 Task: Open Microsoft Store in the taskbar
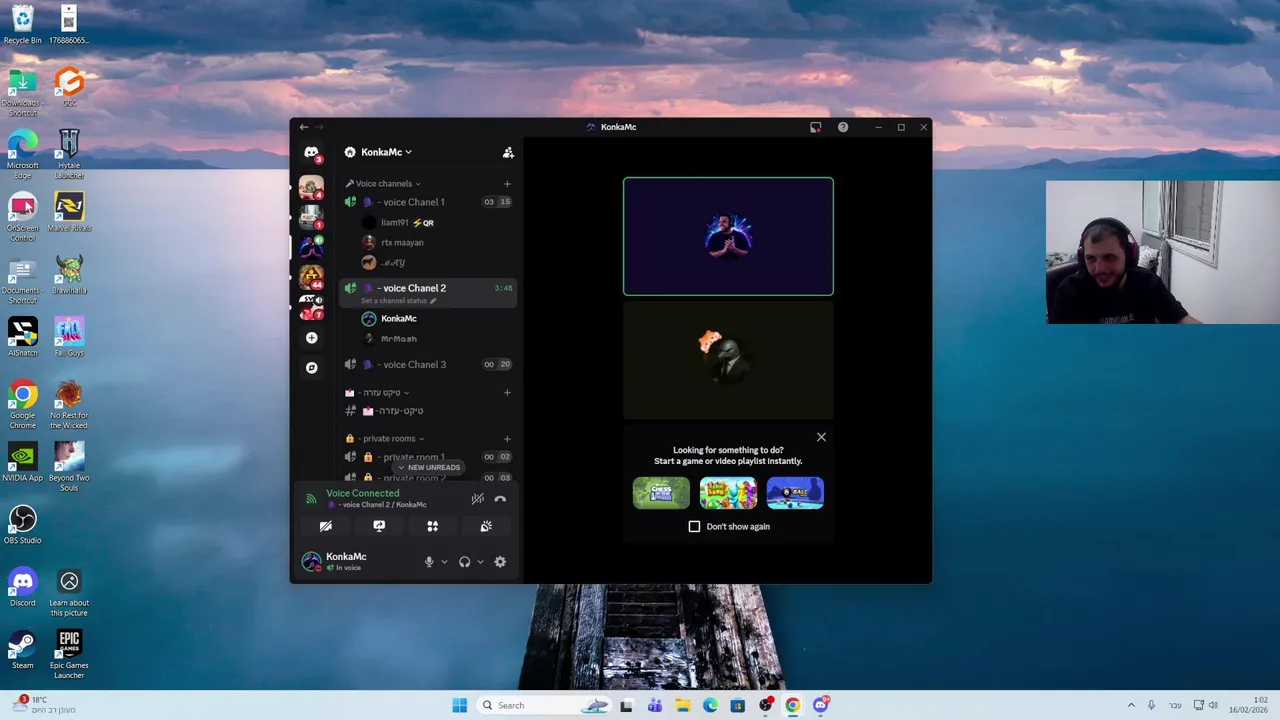(x=737, y=705)
